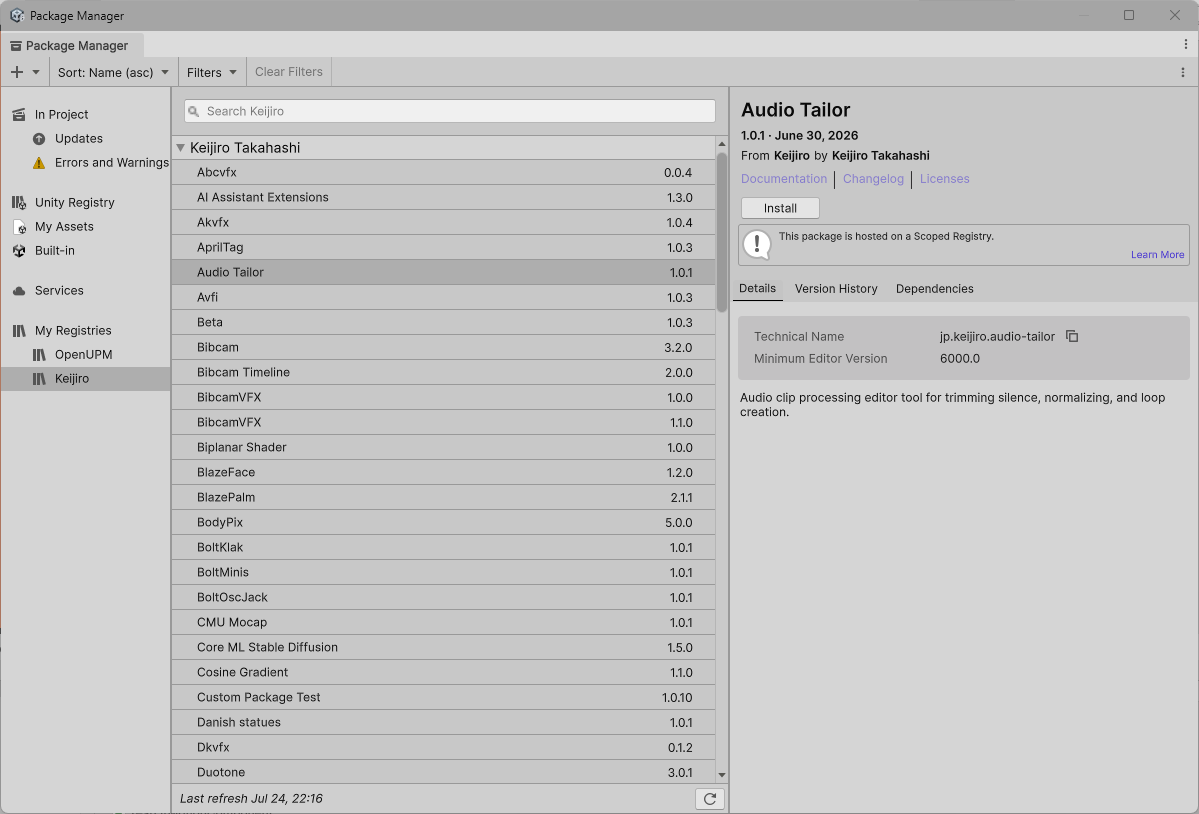Image resolution: width=1199 pixels, height=814 pixels.
Task: Click the Errors and Warnings triangle icon
Action: coord(39,163)
